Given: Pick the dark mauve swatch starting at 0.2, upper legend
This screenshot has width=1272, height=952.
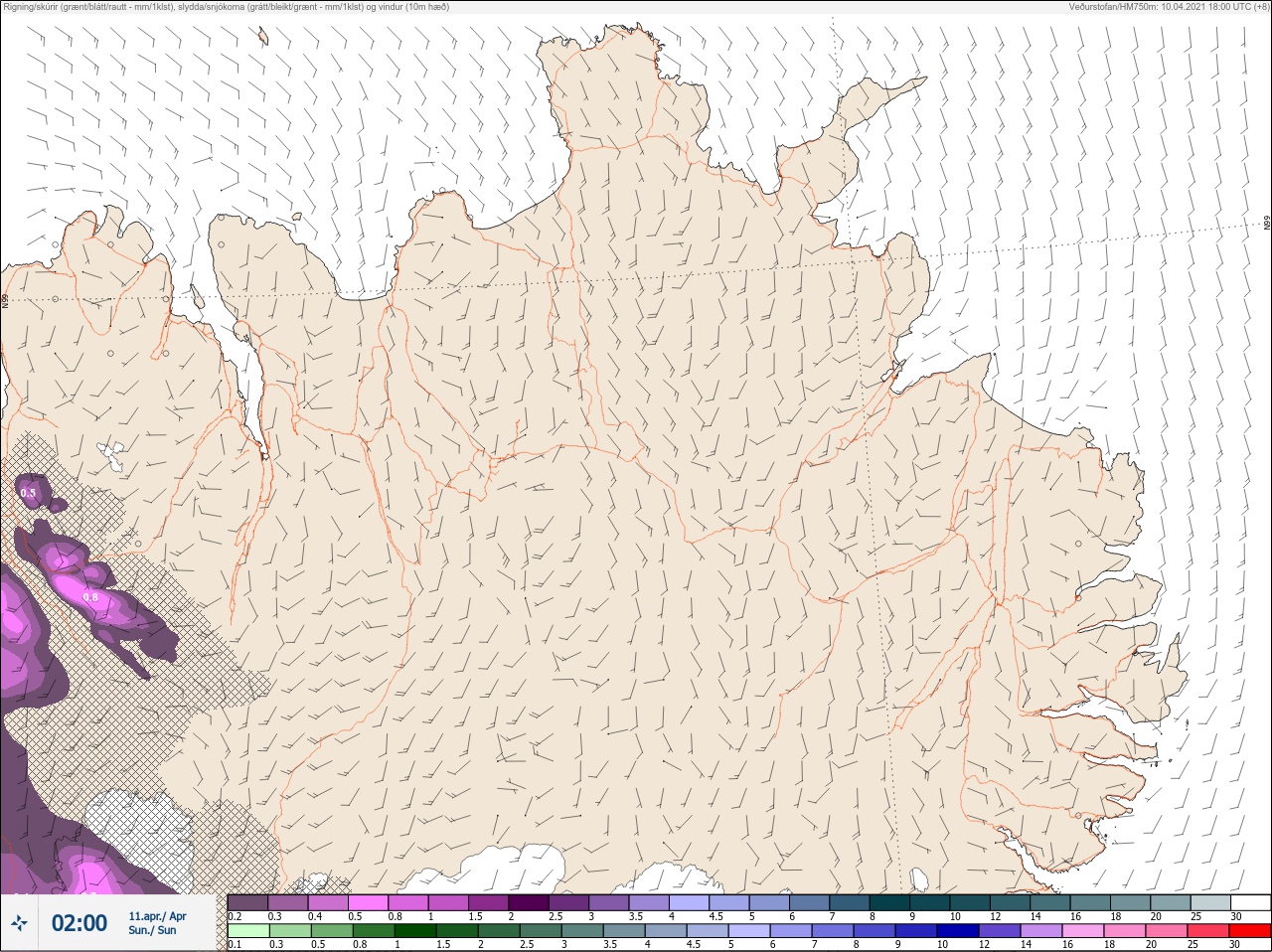Looking at the screenshot, I should click(x=247, y=902).
